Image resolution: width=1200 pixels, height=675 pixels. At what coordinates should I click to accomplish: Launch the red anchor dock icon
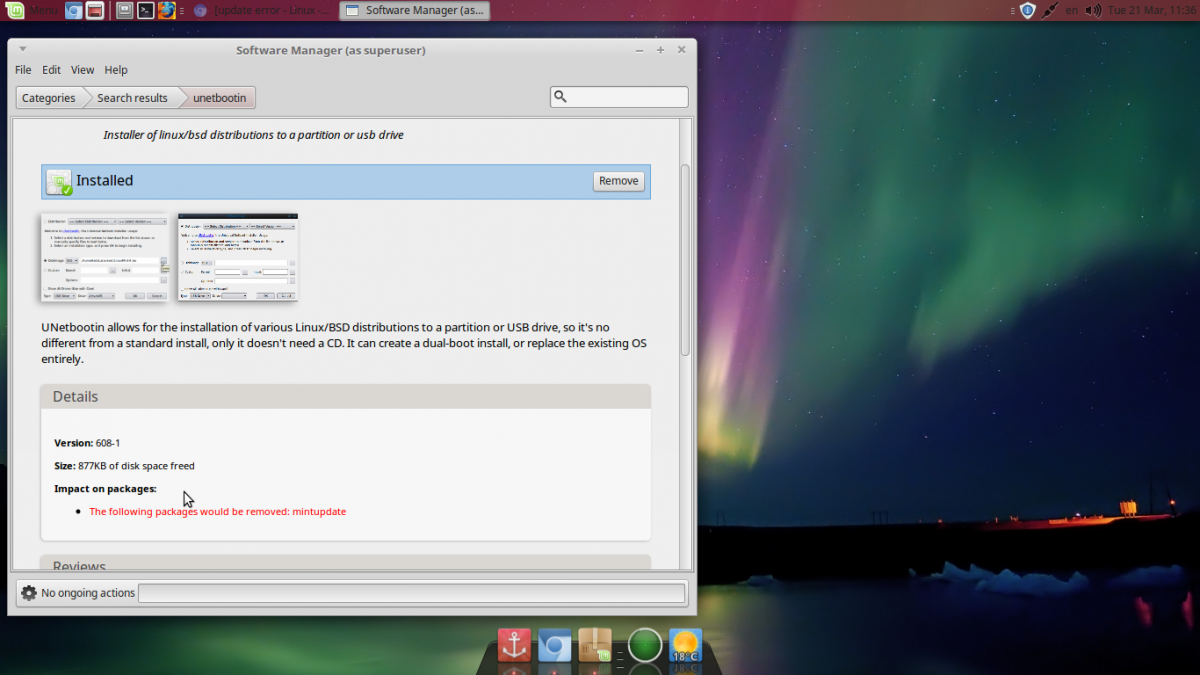click(x=514, y=645)
